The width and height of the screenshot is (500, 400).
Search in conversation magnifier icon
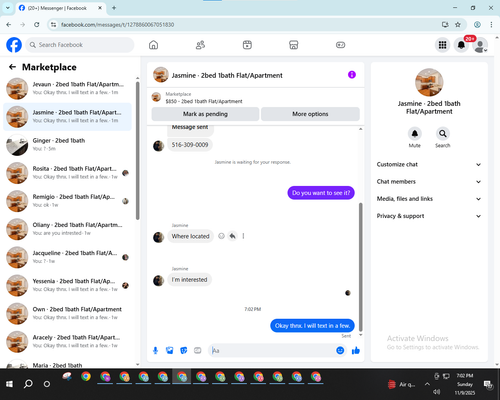(x=442, y=134)
